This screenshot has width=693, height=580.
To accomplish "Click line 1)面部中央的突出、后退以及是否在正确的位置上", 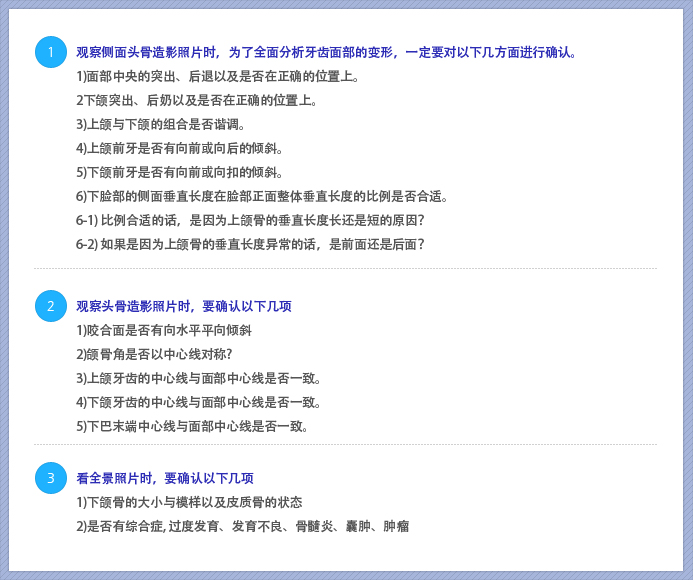I will (x=217, y=76).
